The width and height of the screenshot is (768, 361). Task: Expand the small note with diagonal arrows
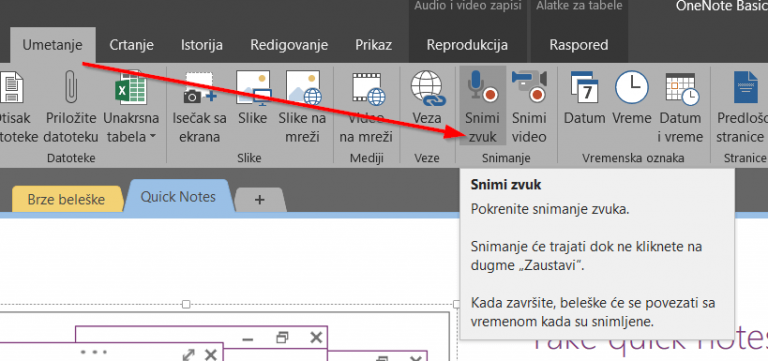point(189,355)
